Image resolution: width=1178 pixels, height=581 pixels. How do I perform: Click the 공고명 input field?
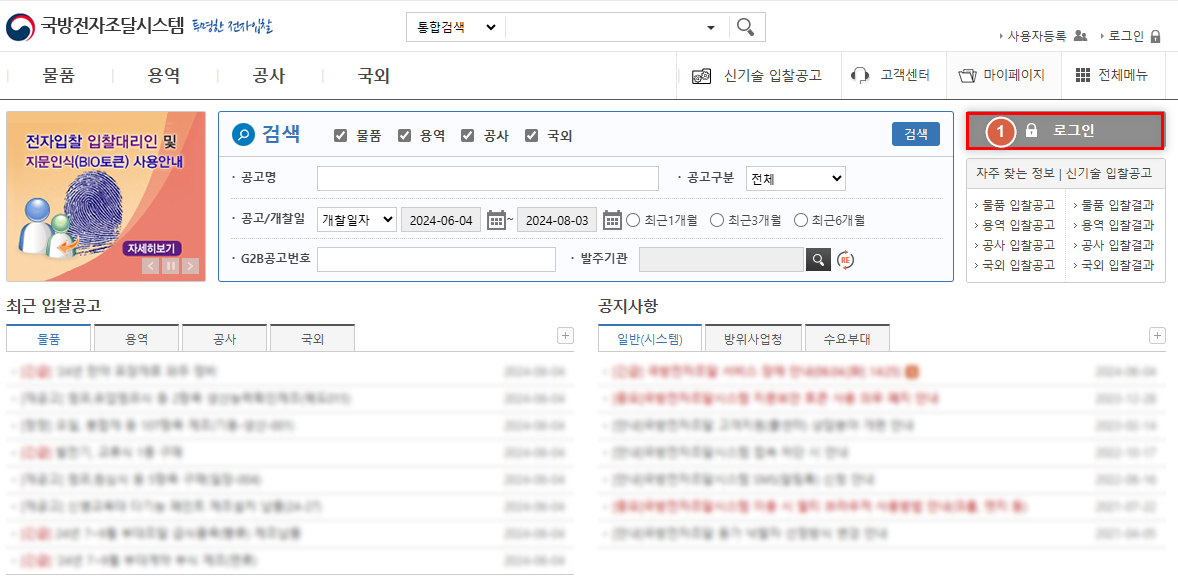(x=487, y=177)
